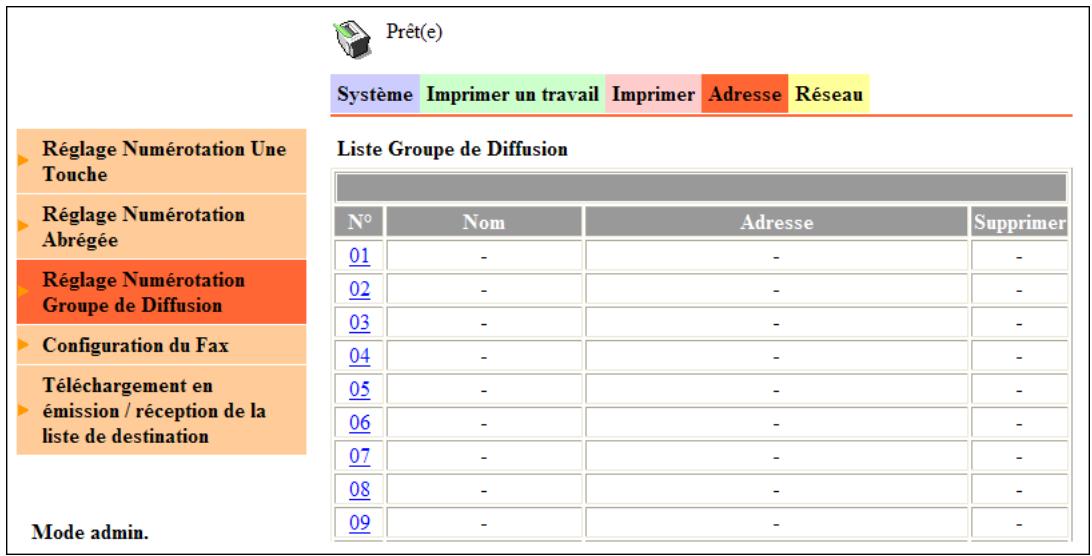The width and height of the screenshot is (1092, 556).
Task: Open group entry link 06
Action: (x=359, y=423)
